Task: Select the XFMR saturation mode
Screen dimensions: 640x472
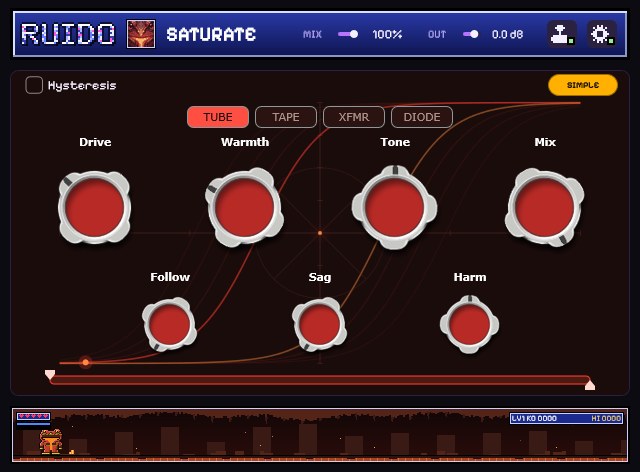Action: tap(353, 117)
